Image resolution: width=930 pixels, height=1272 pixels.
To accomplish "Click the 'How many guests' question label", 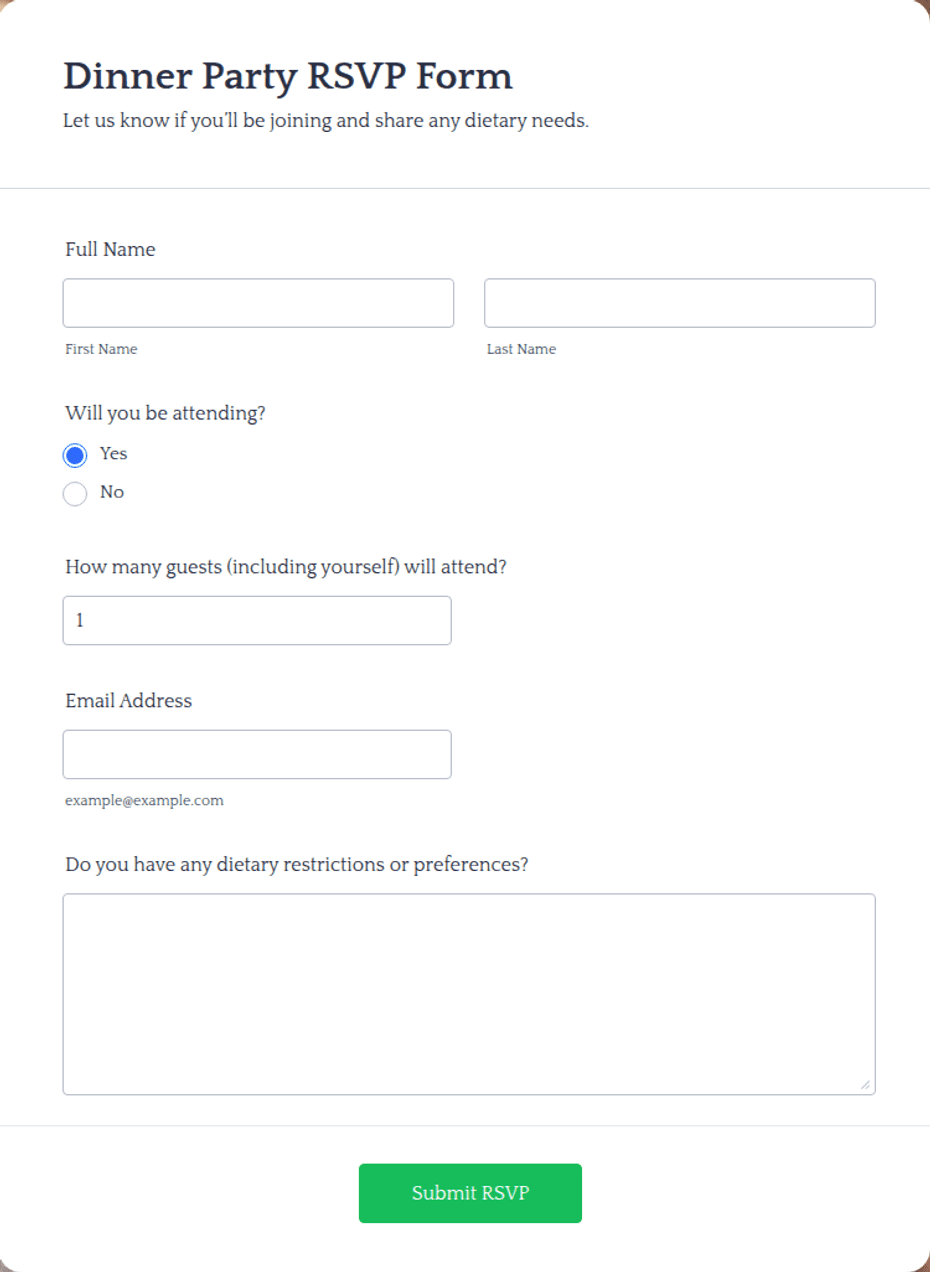I will 286,567.
